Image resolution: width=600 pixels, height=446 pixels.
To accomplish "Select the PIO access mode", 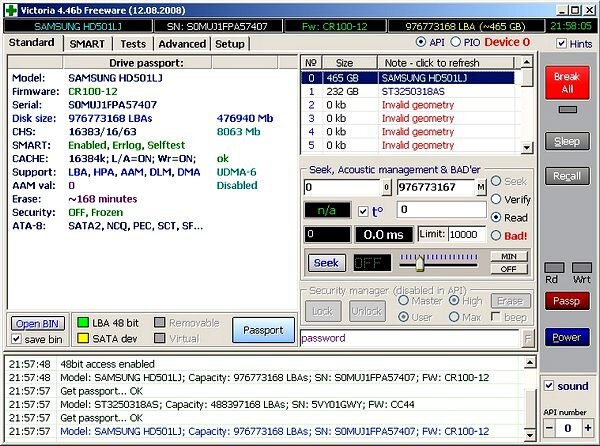I will pyautogui.click(x=455, y=42).
